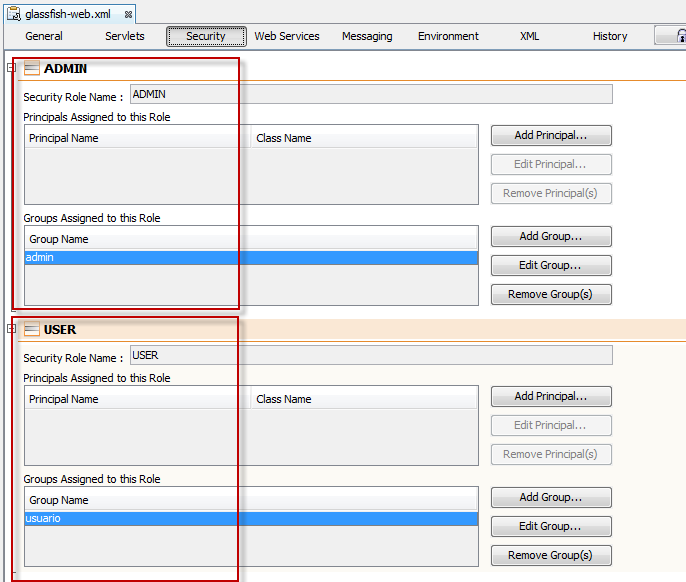The image size is (686, 582).
Task: Click the Class Name header in USER section
Action: coord(364,399)
